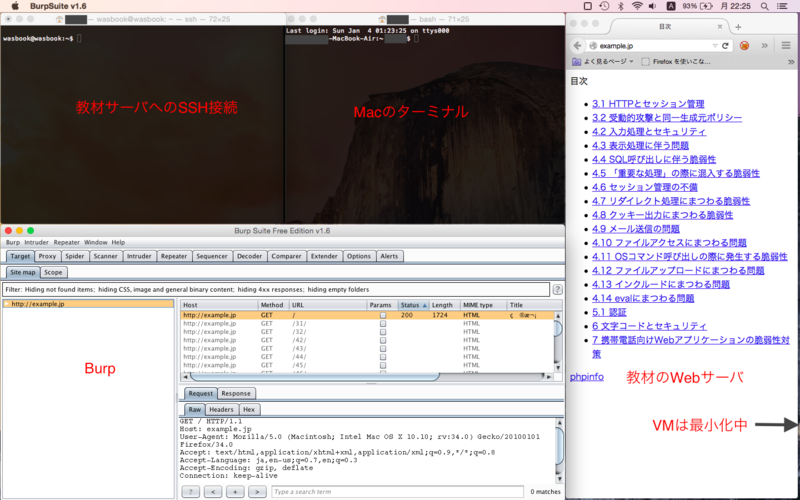Sort by Host column header
The width and height of the screenshot is (800, 500).
click(x=219, y=305)
